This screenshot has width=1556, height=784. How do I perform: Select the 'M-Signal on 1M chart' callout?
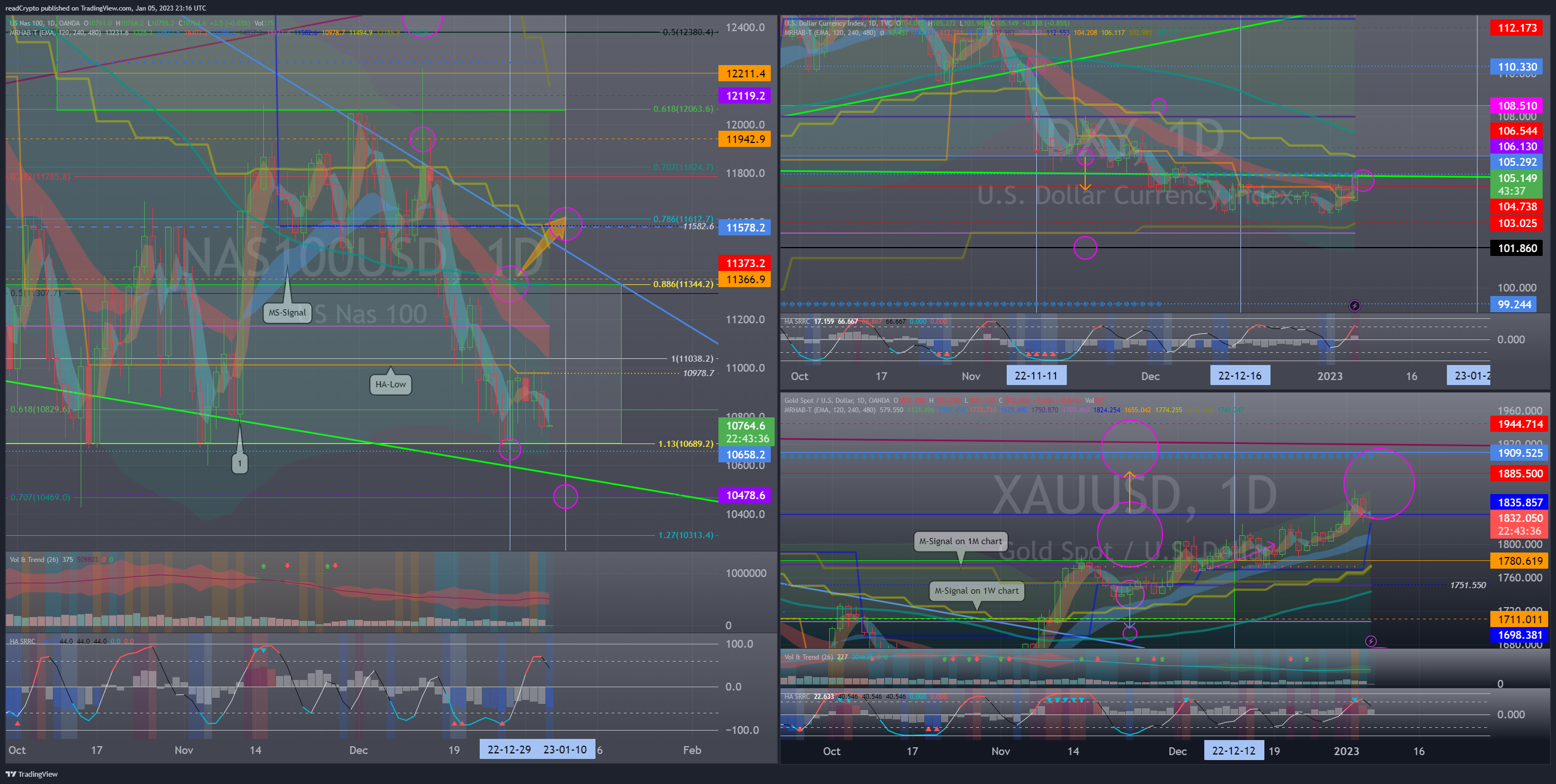pos(961,541)
